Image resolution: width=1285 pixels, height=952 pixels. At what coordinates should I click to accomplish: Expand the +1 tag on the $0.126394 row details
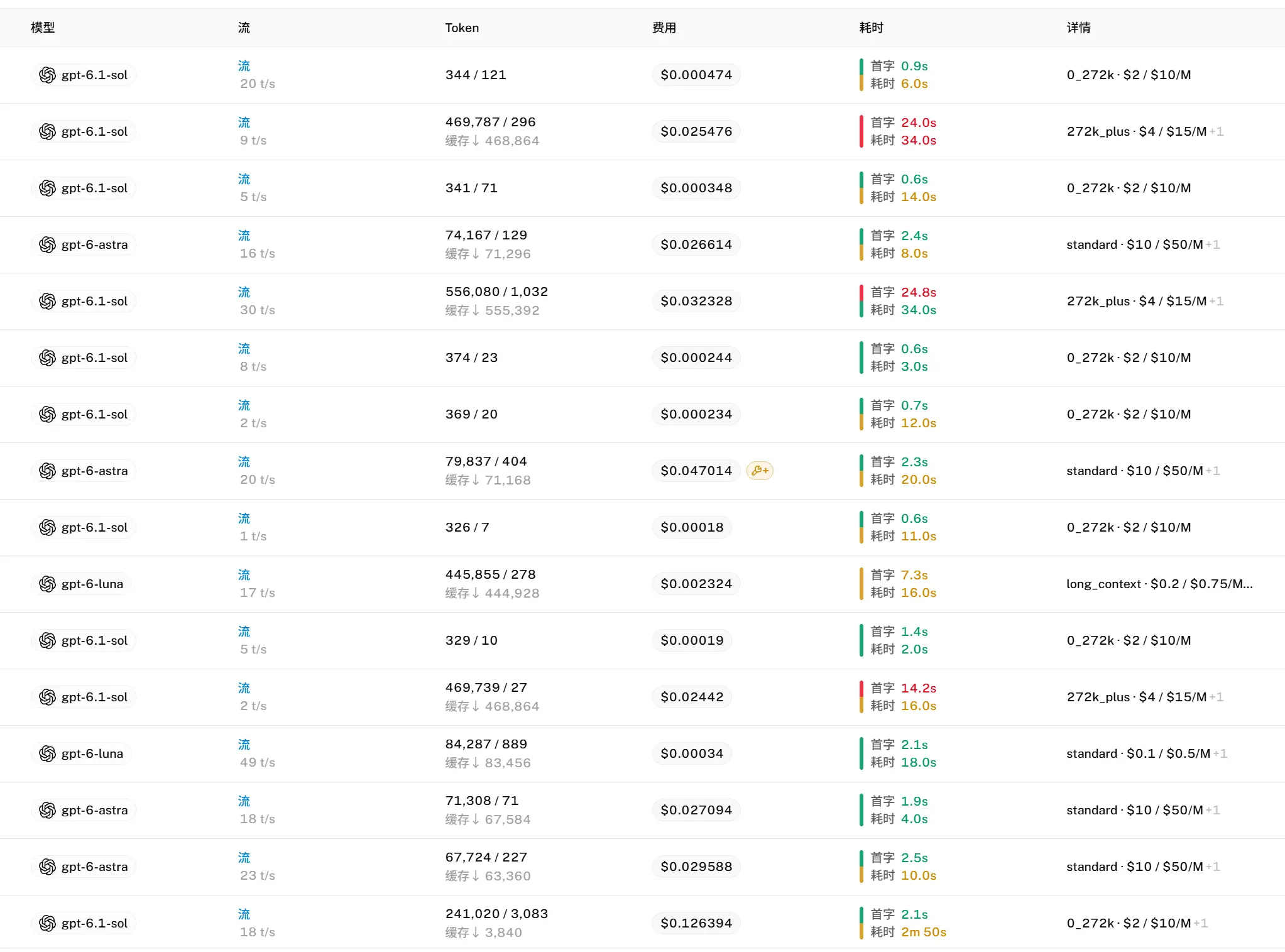1201,923
